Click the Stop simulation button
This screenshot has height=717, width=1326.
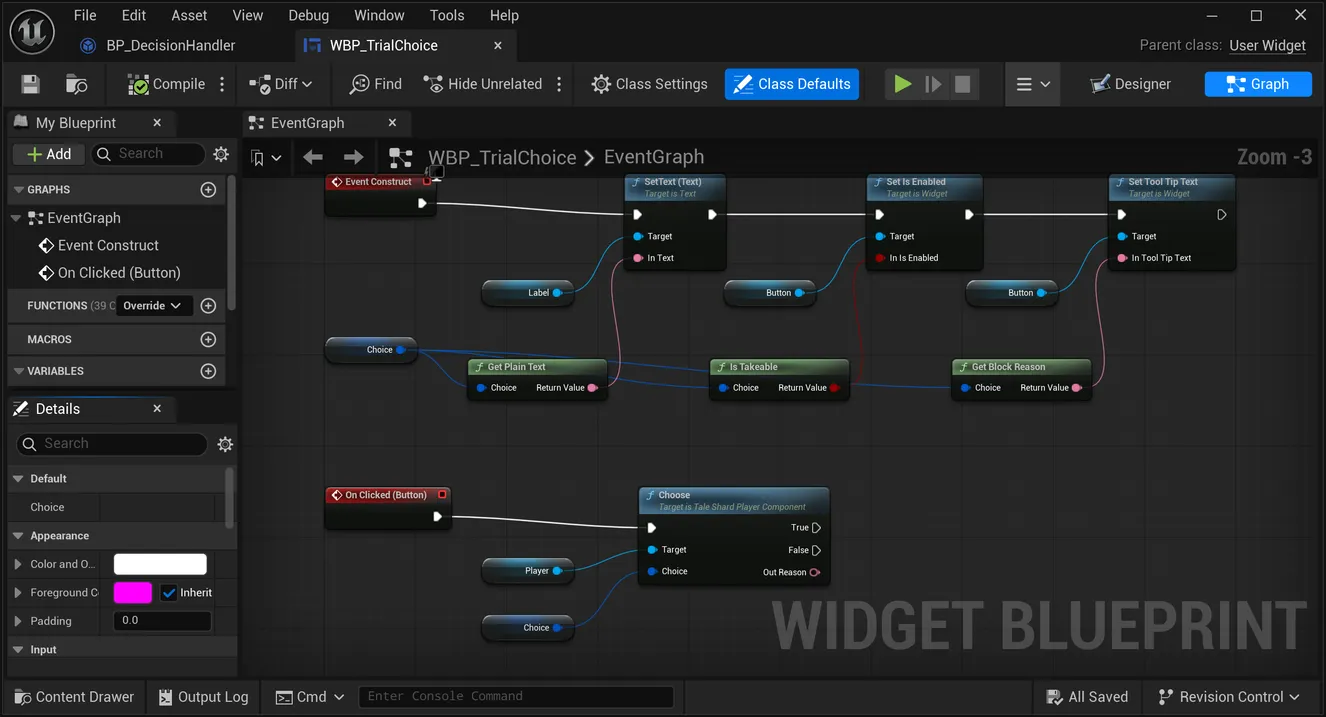tap(962, 84)
